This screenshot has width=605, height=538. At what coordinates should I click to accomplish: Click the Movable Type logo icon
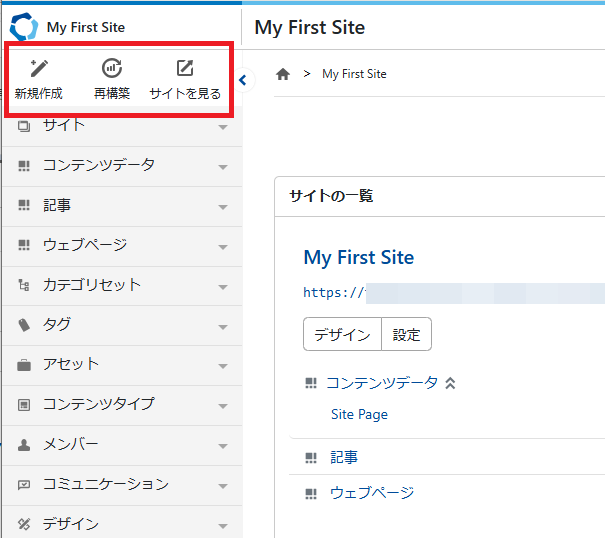24,27
